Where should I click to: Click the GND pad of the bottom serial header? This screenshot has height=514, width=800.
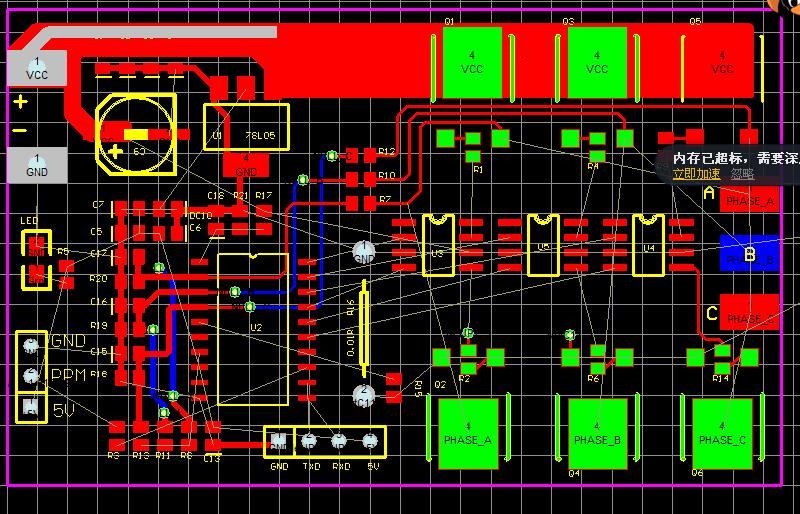[x=279, y=440]
